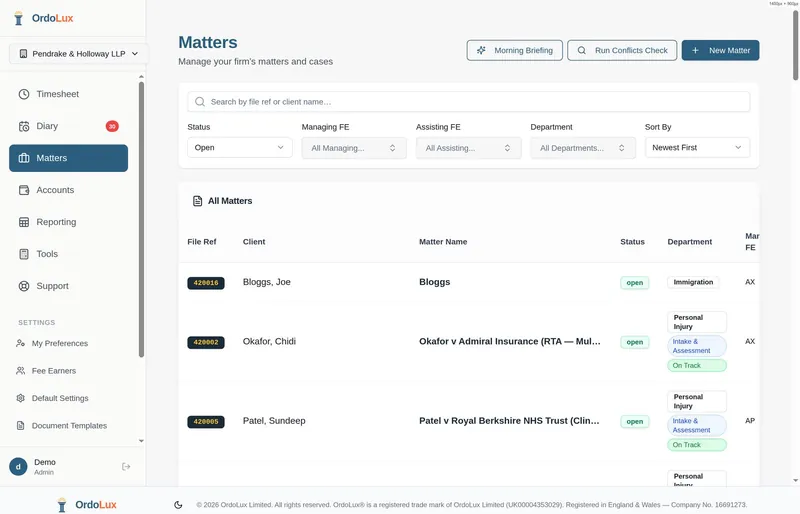Click the magnifier icon on Run Conflicts Check
The image size is (800, 514).
click(582, 51)
